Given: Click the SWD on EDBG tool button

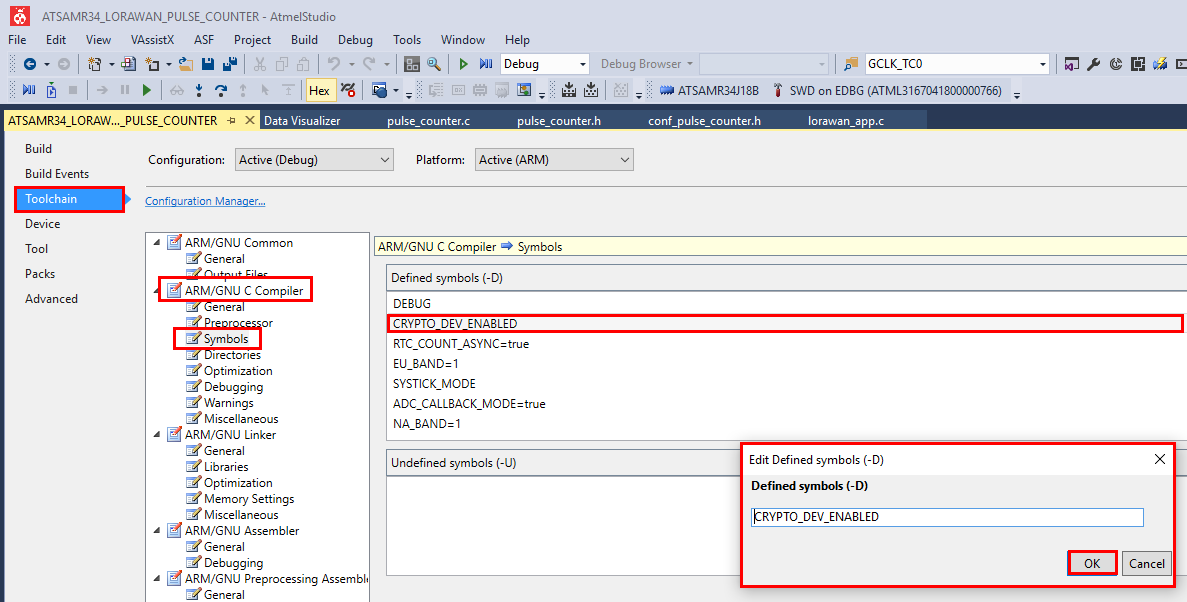Looking at the screenshot, I should pyautogui.click(x=886, y=90).
